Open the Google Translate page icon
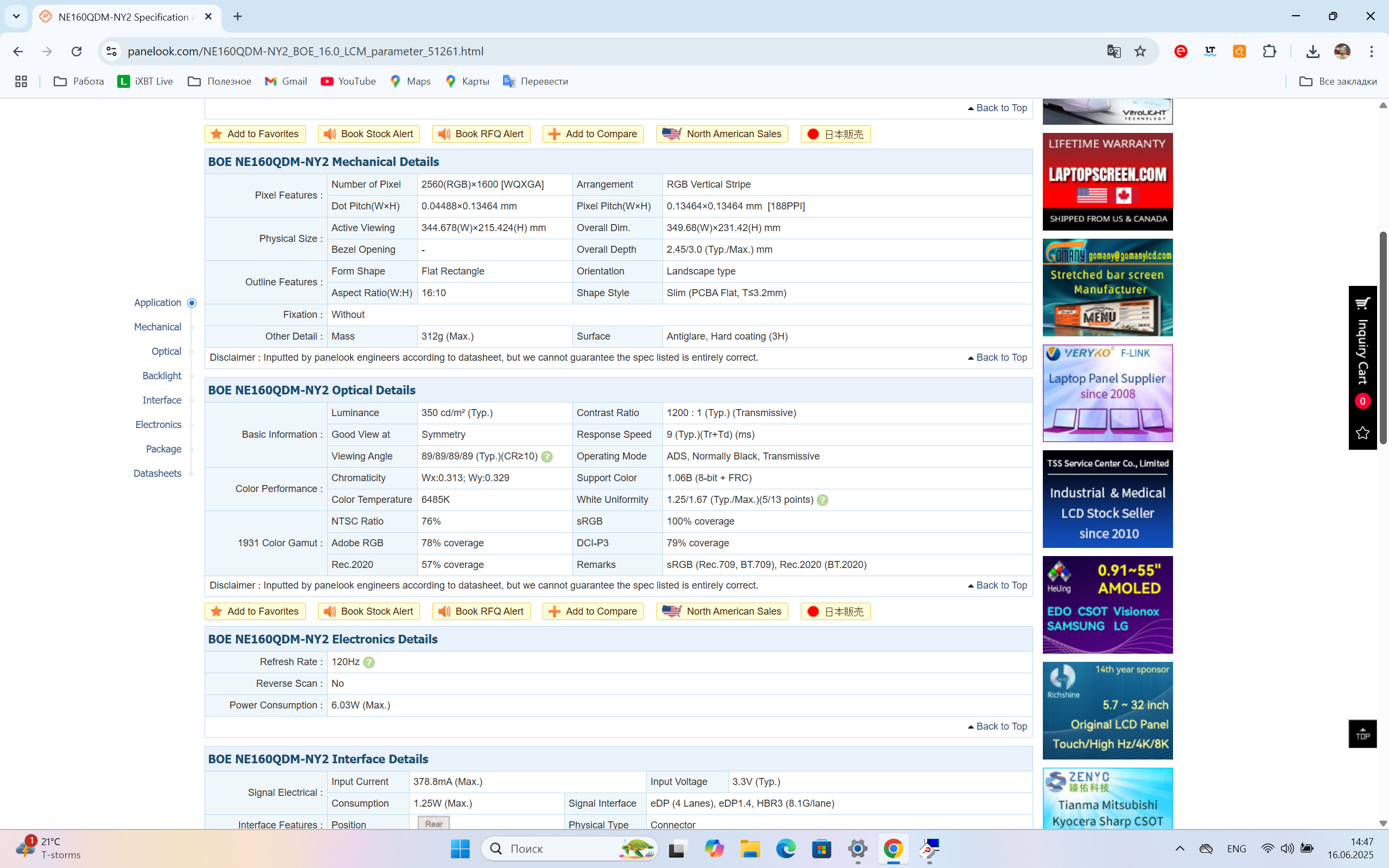The image size is (1389, 868). pyautogui.click(x=1113, y=52)
